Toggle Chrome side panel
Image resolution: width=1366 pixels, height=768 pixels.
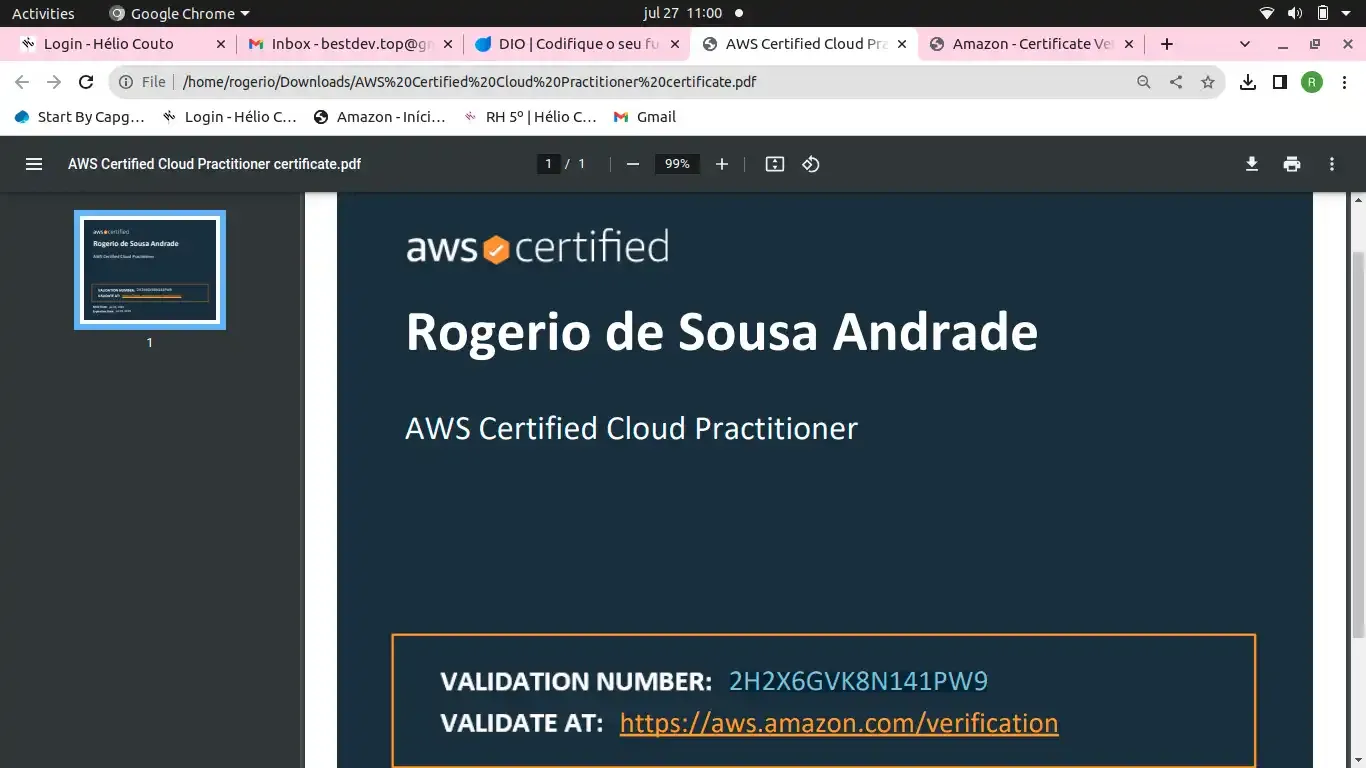click(x=1280, y=82)
